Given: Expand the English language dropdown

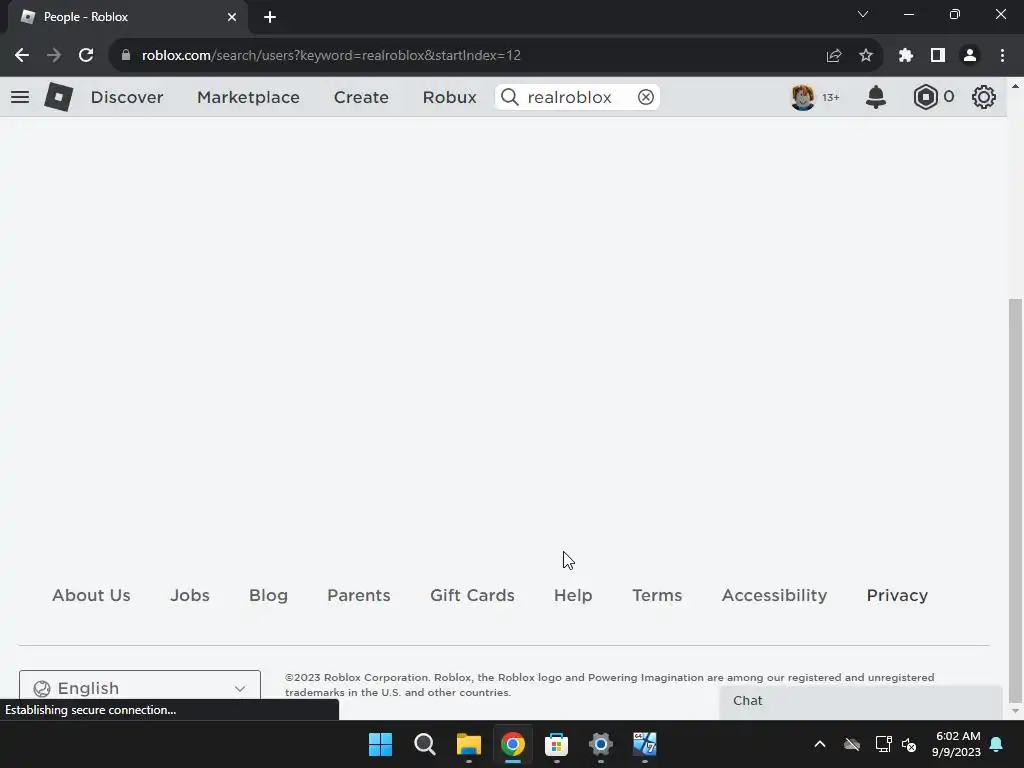Looking at the screenshot, I should pyautogui.click(x=140, y=688).
